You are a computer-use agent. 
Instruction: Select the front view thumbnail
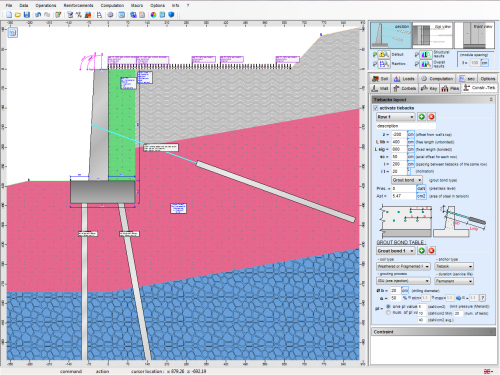pos(475,35)
